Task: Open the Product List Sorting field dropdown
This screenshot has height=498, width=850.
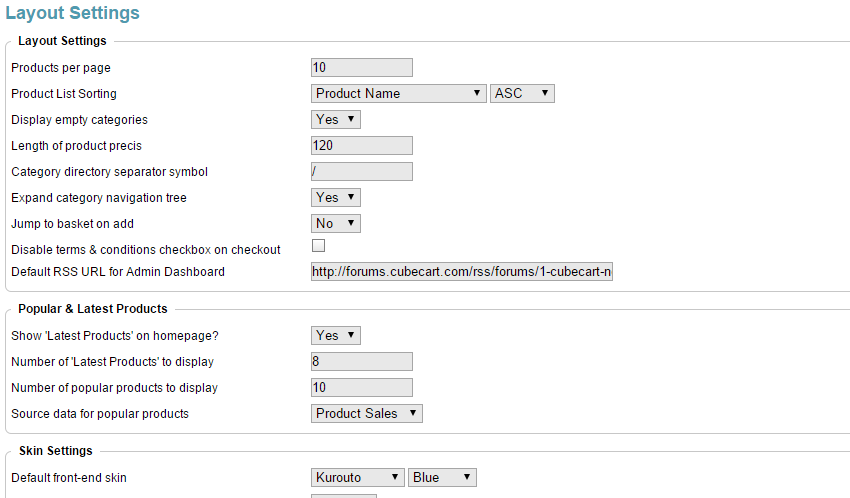Action: click(x=399, y=93)
